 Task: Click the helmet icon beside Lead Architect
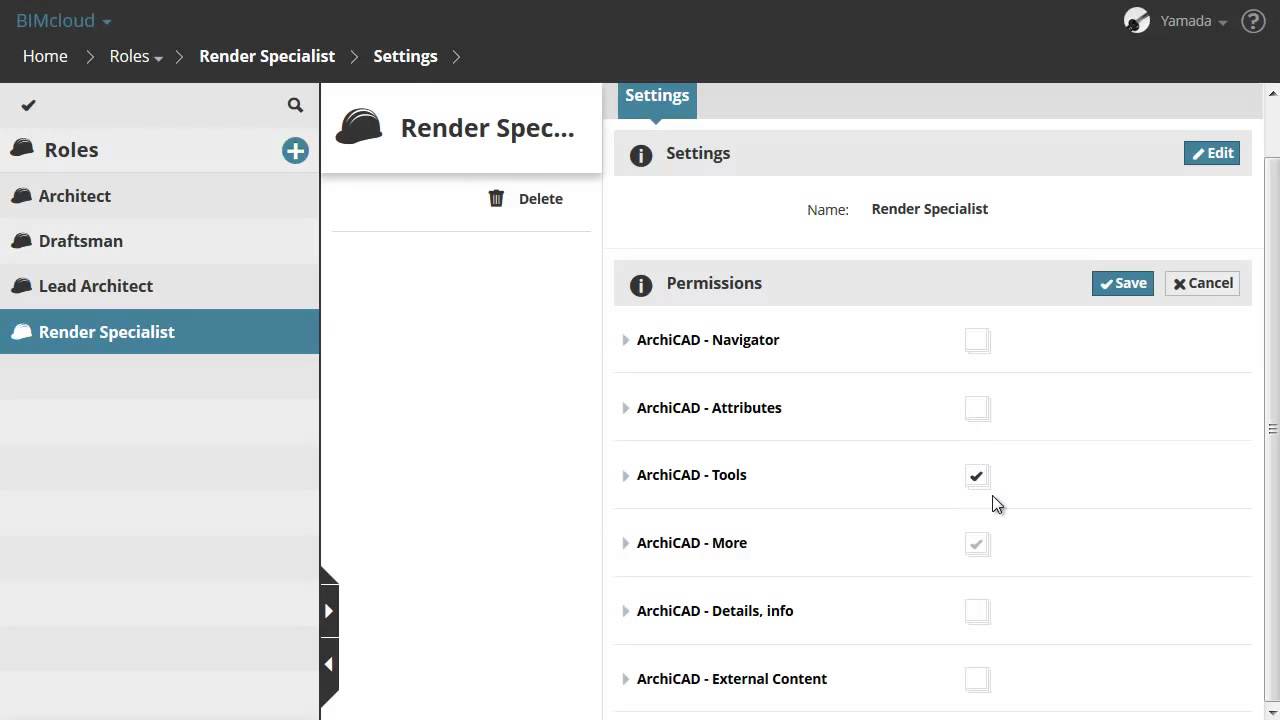[x=21, y=286]
